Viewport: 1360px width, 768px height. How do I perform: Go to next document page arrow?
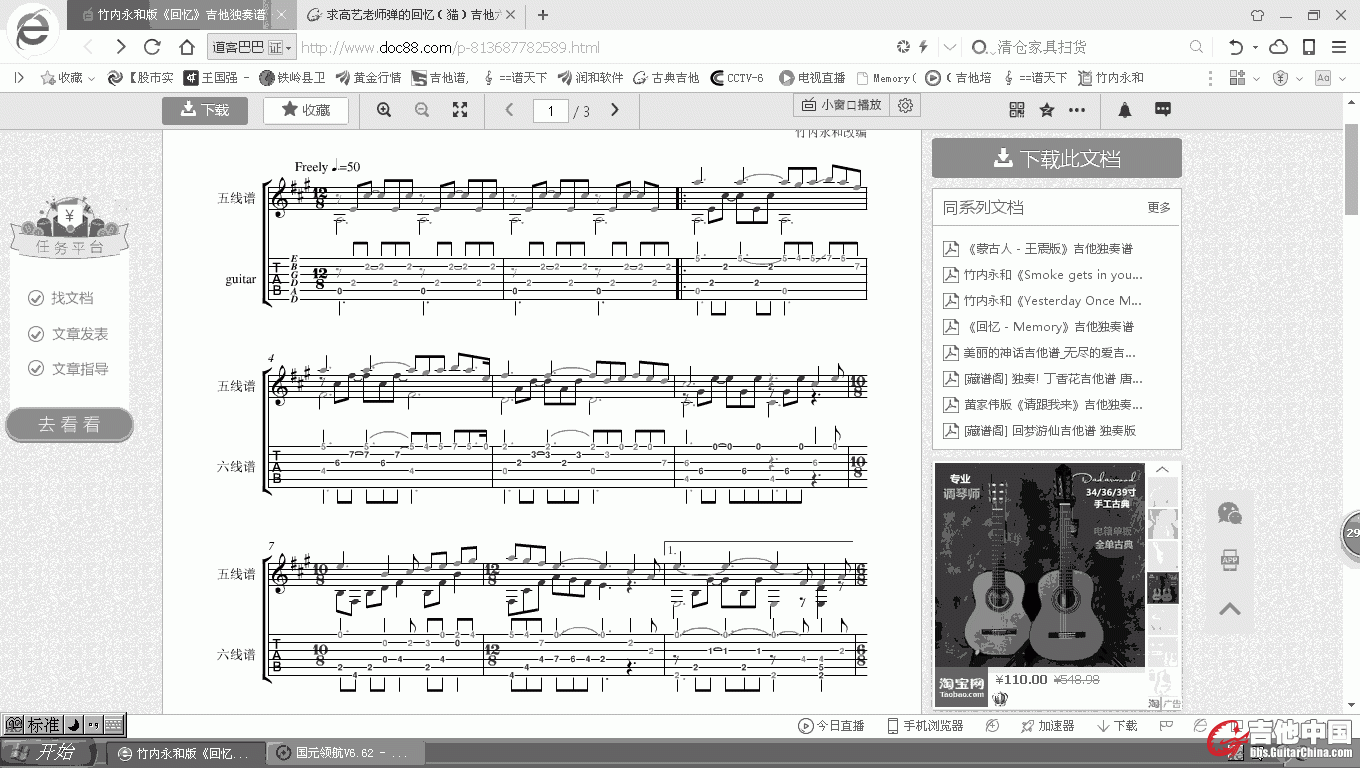615,110
